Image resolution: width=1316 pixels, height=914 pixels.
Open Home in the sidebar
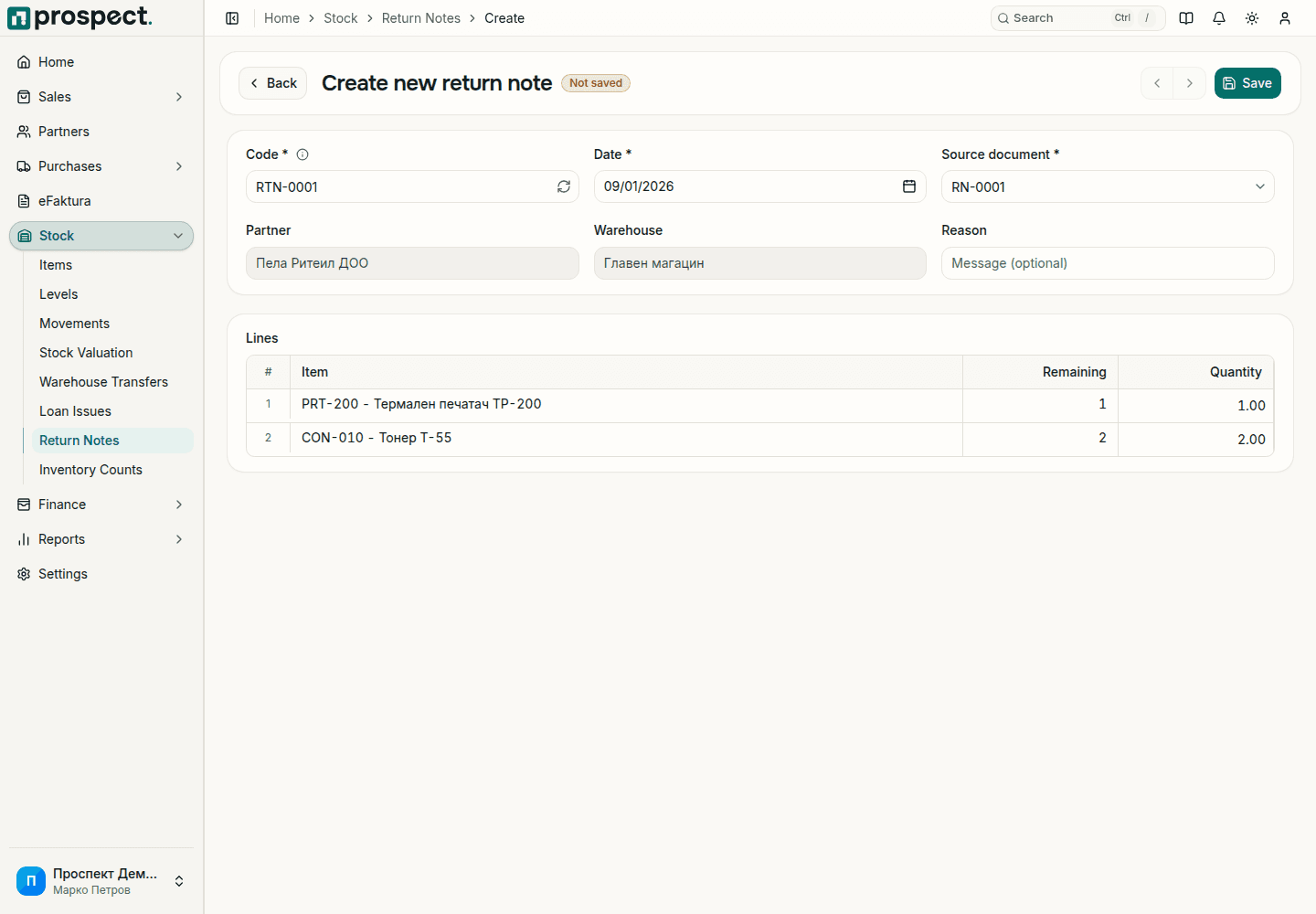pos(101,62)
